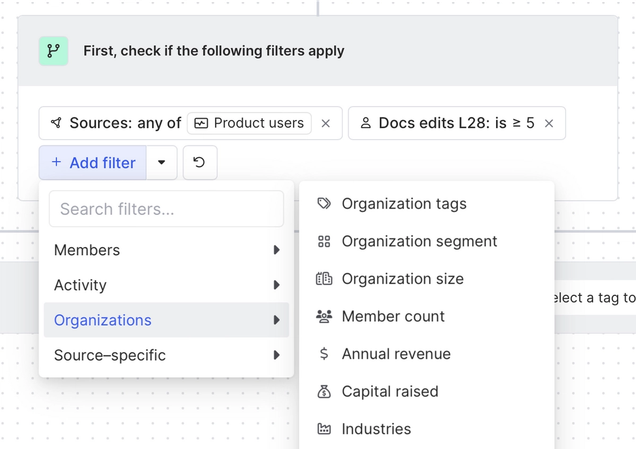Click the Industries factory icon
Viewport: 636px width, 449px height.
point(324,429)
